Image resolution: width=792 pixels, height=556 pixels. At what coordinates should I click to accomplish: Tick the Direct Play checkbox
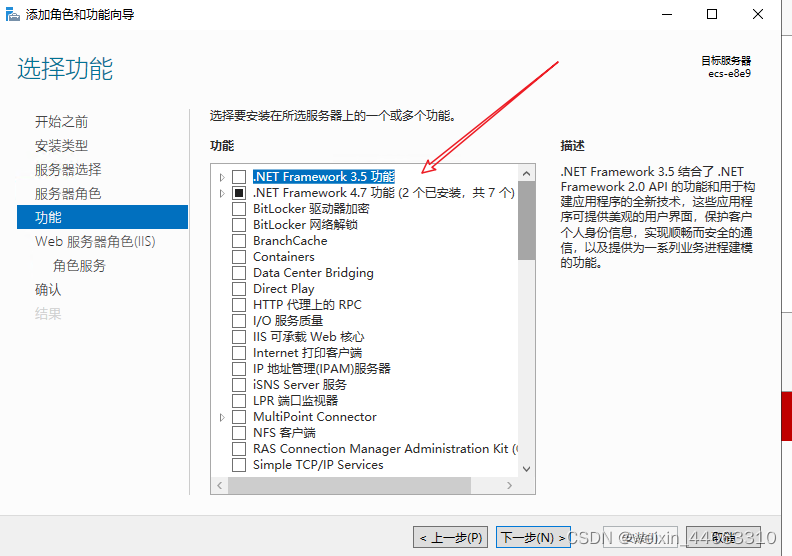[238, 289]
